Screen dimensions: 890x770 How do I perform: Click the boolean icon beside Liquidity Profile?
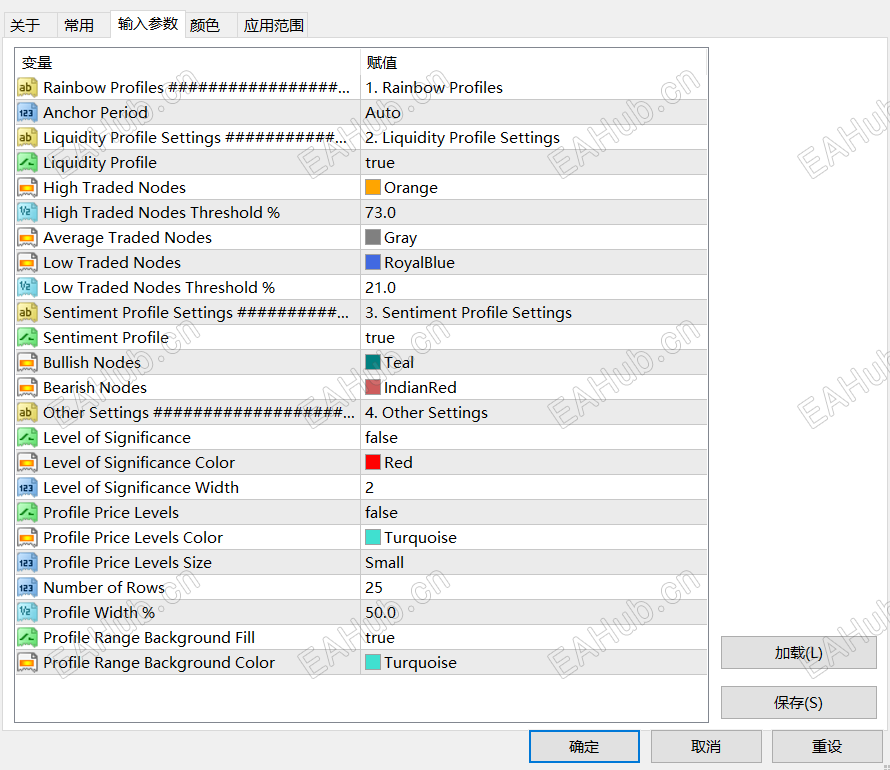pyautogui.click(x=27, y=163)
